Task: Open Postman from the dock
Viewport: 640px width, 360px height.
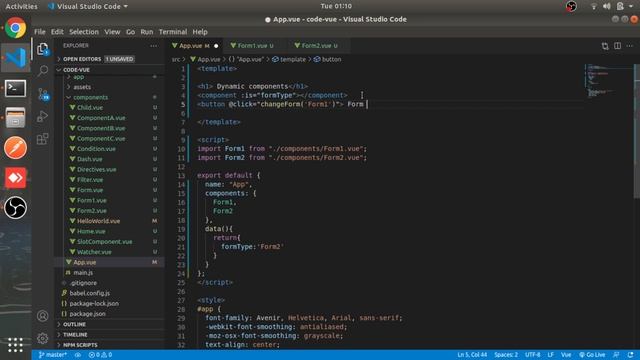Action: click(x=16, y=147)
